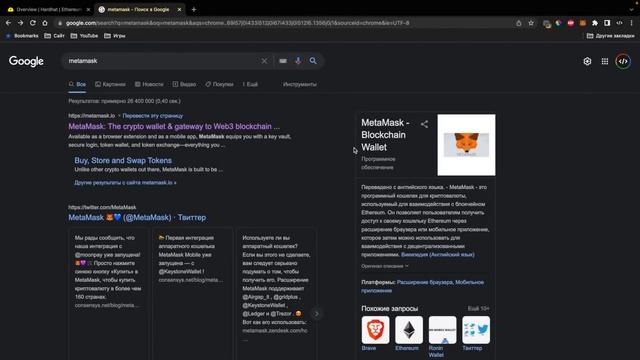The height and width of the screenshot is (360, 640).
Task: Share the MetaMask knowledge panel
Action: point(424,124)
